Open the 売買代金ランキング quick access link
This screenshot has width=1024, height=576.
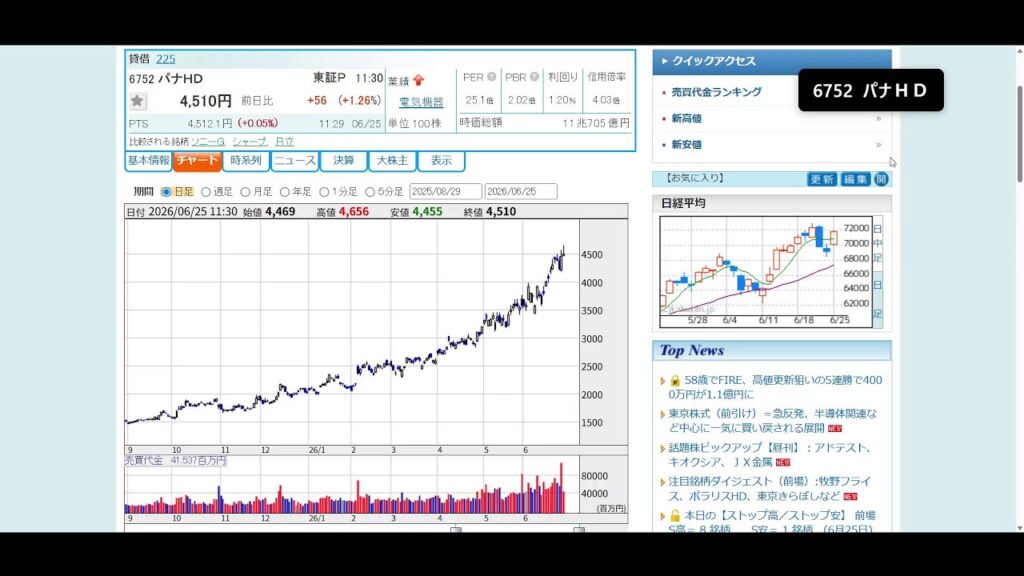pos(716,92)
